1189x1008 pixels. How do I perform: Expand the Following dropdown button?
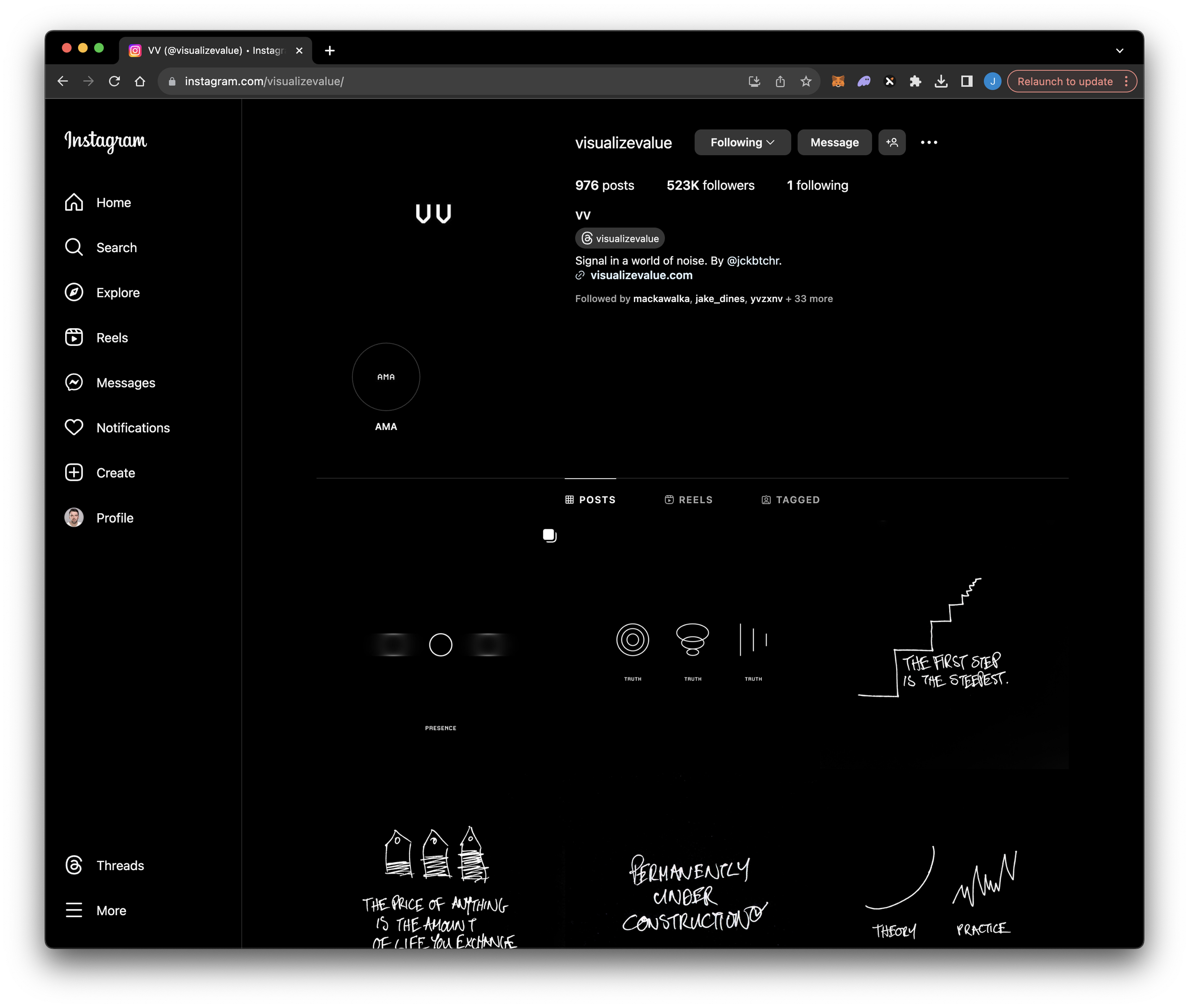(x=741, y=142)
